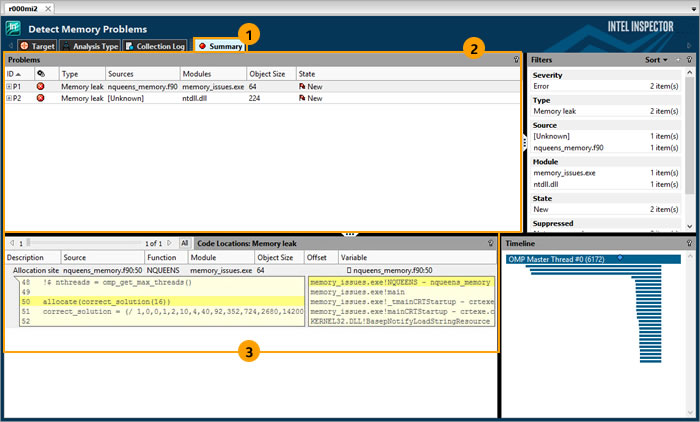
Task: Click the All button in code locations
Action: [x=184, y=243]
